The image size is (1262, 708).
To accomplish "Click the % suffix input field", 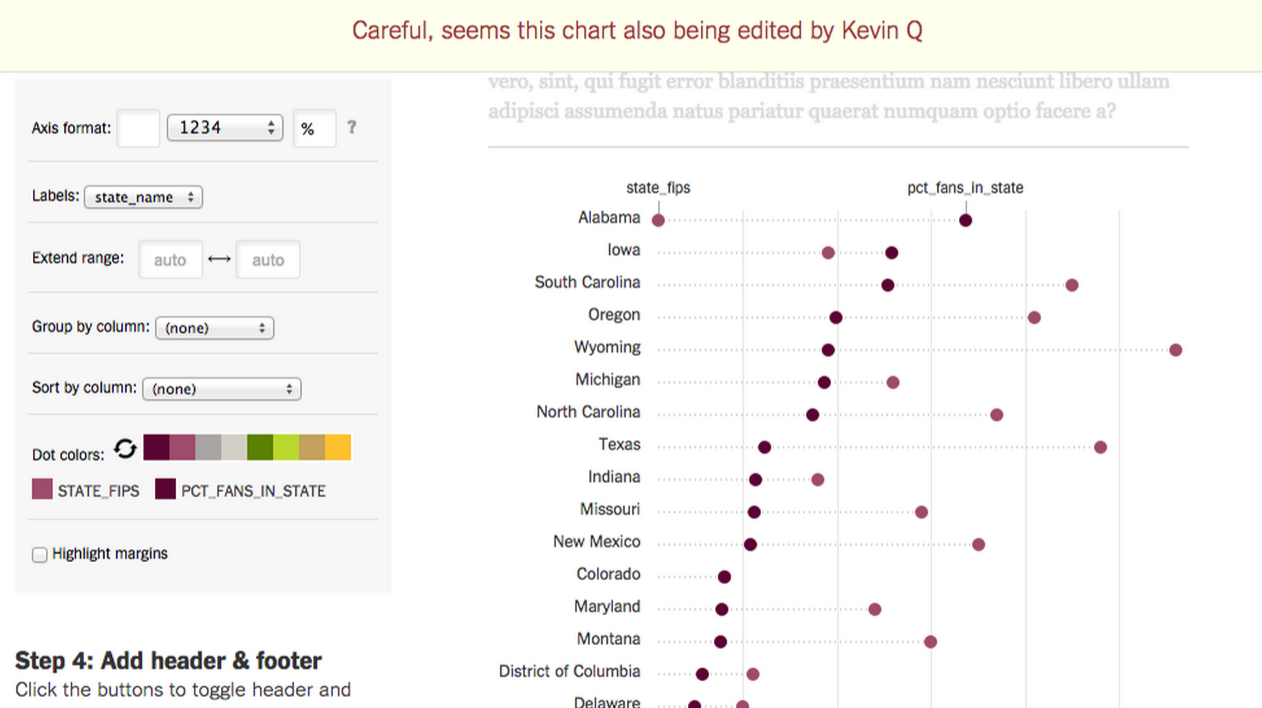I will [314, 129].
